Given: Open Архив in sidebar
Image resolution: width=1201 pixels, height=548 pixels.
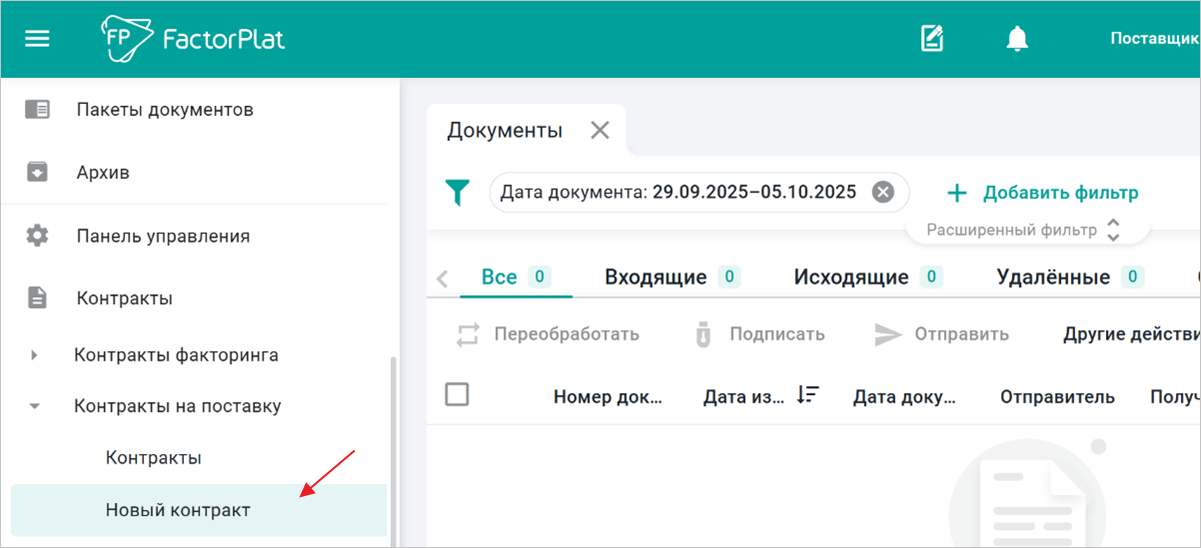Looking at the screenshot, I should pos(103,173).
